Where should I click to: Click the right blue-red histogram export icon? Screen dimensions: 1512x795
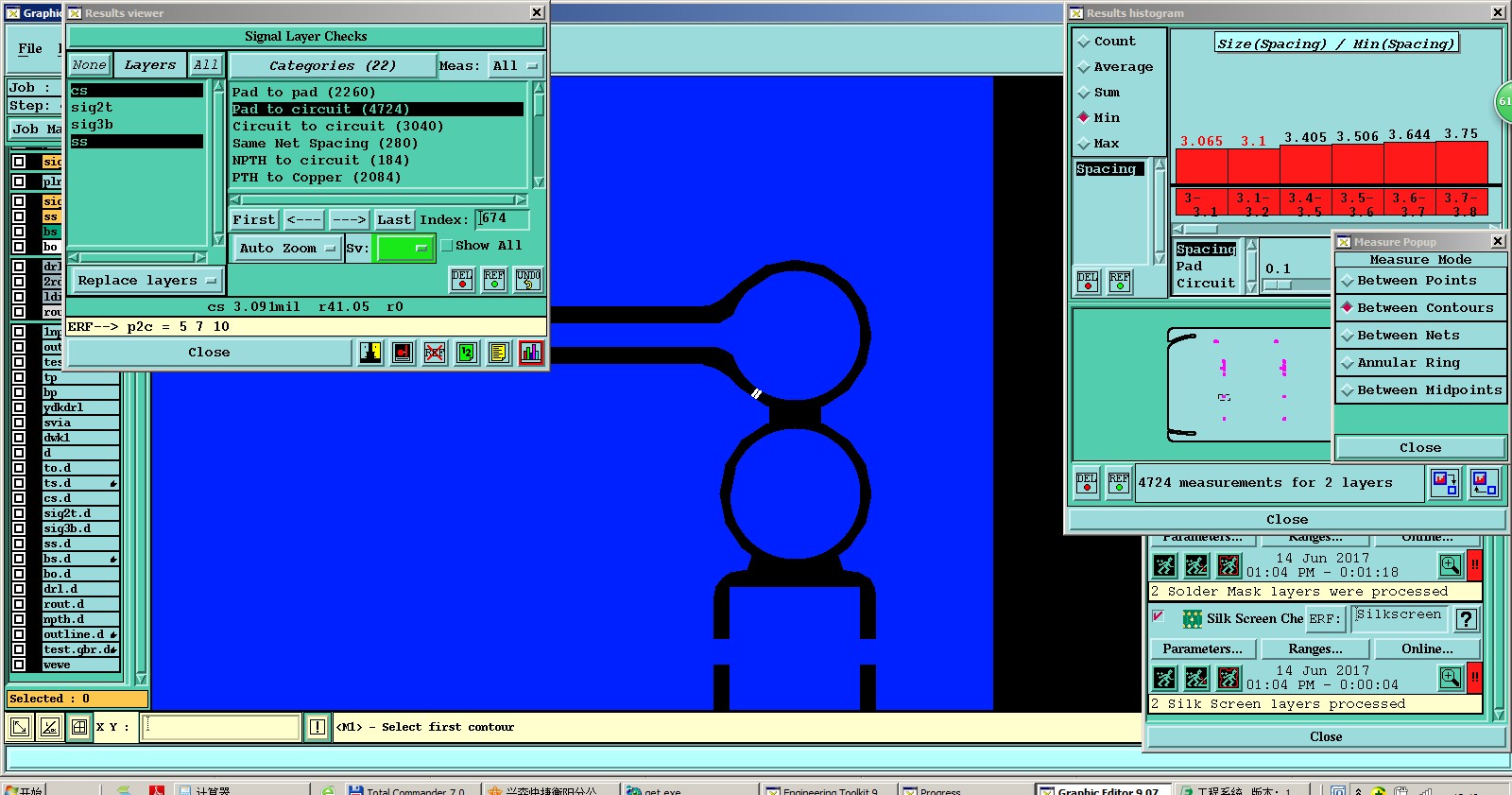pyautogui.click(x=1484, y=483)
